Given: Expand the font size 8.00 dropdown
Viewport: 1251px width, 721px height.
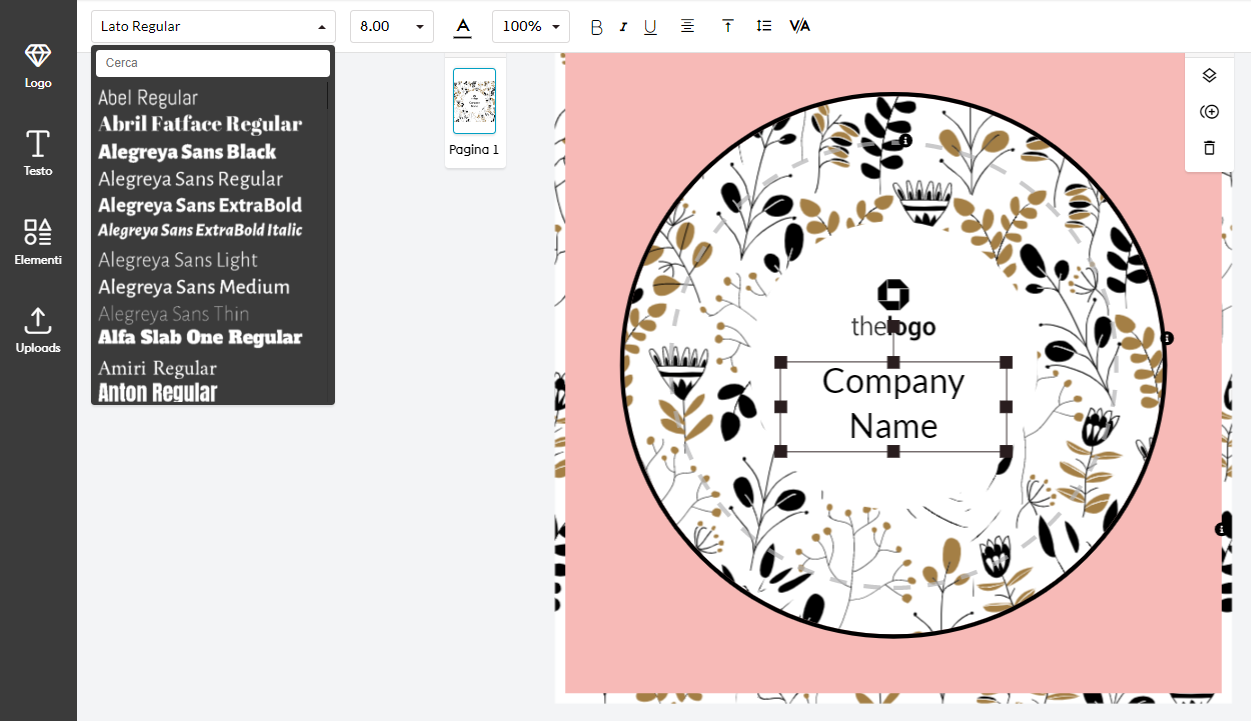Looking at the screenshot, I should coord(419,27).
